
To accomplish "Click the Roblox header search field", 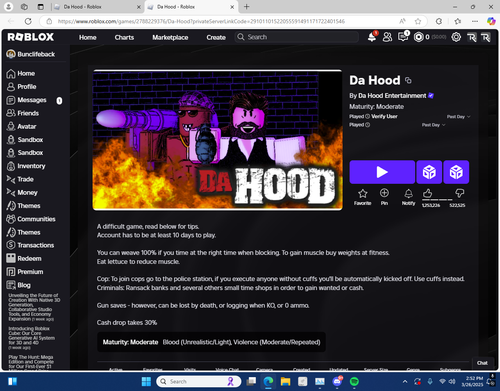I will click(x=297, y=37).
